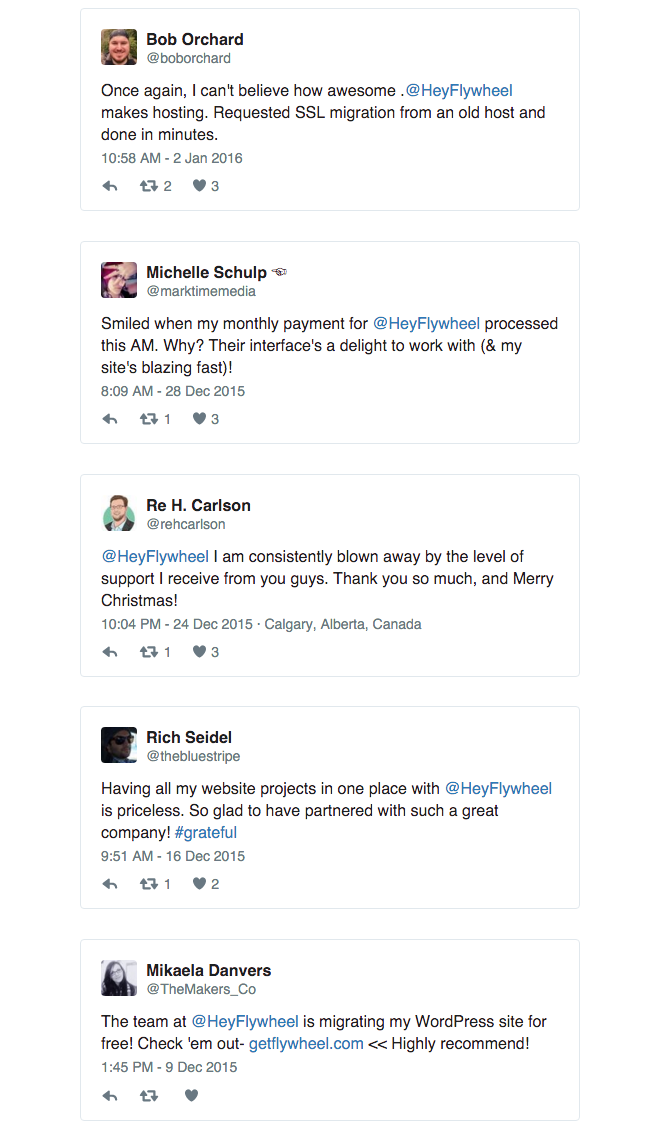This screenshot has height=1130, width=660.
Task: Reply to Mikaela Danvers' tweet
Action: point(110,1095)
